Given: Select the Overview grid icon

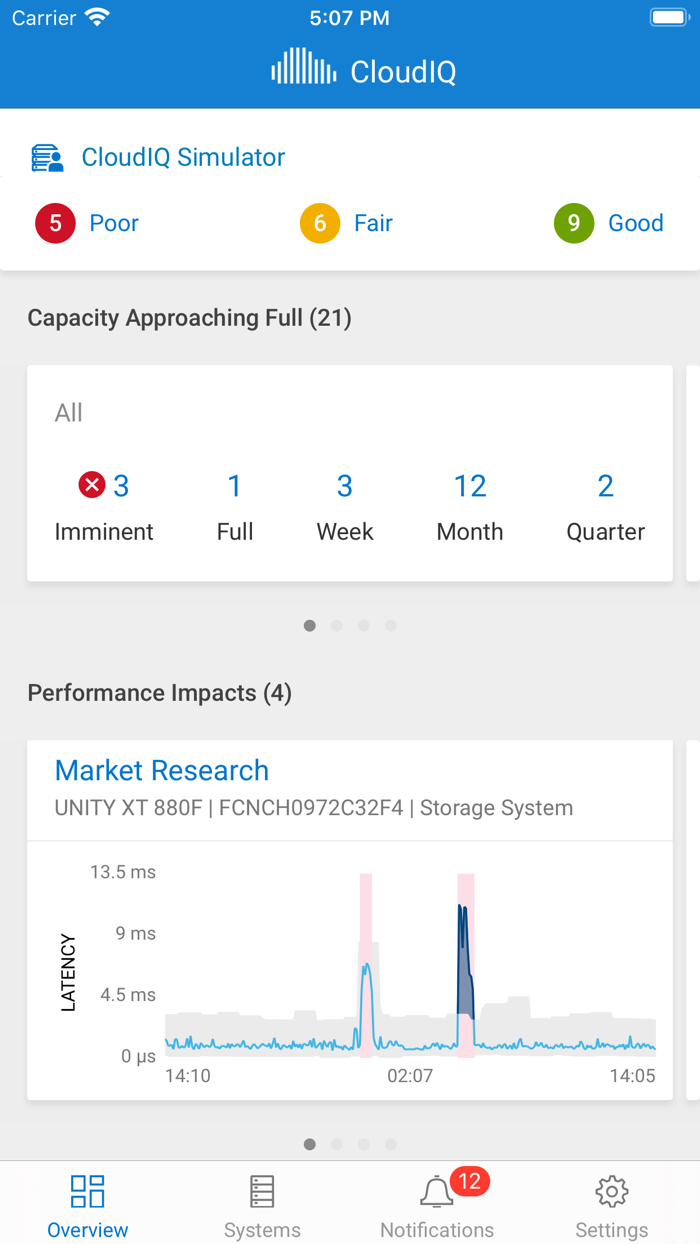Looking at the screenshot, I should click(x=87, y=1191).
